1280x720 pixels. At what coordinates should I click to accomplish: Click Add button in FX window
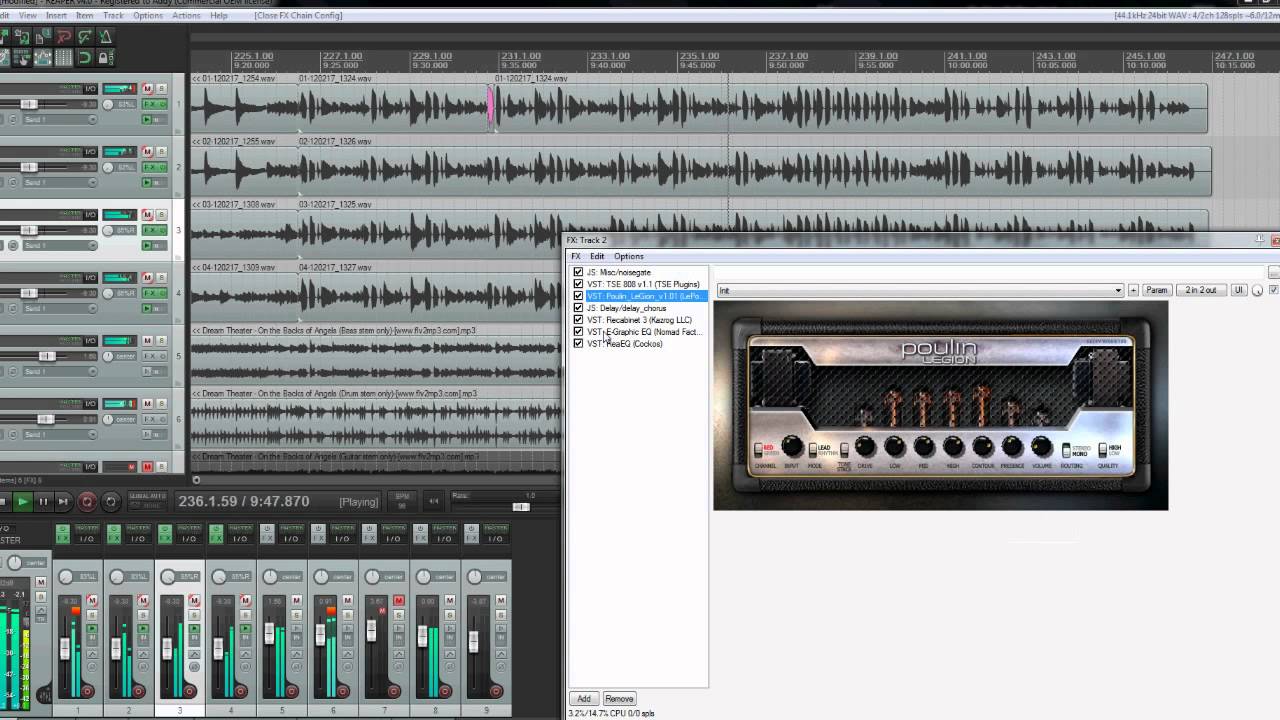pos(584,699)
